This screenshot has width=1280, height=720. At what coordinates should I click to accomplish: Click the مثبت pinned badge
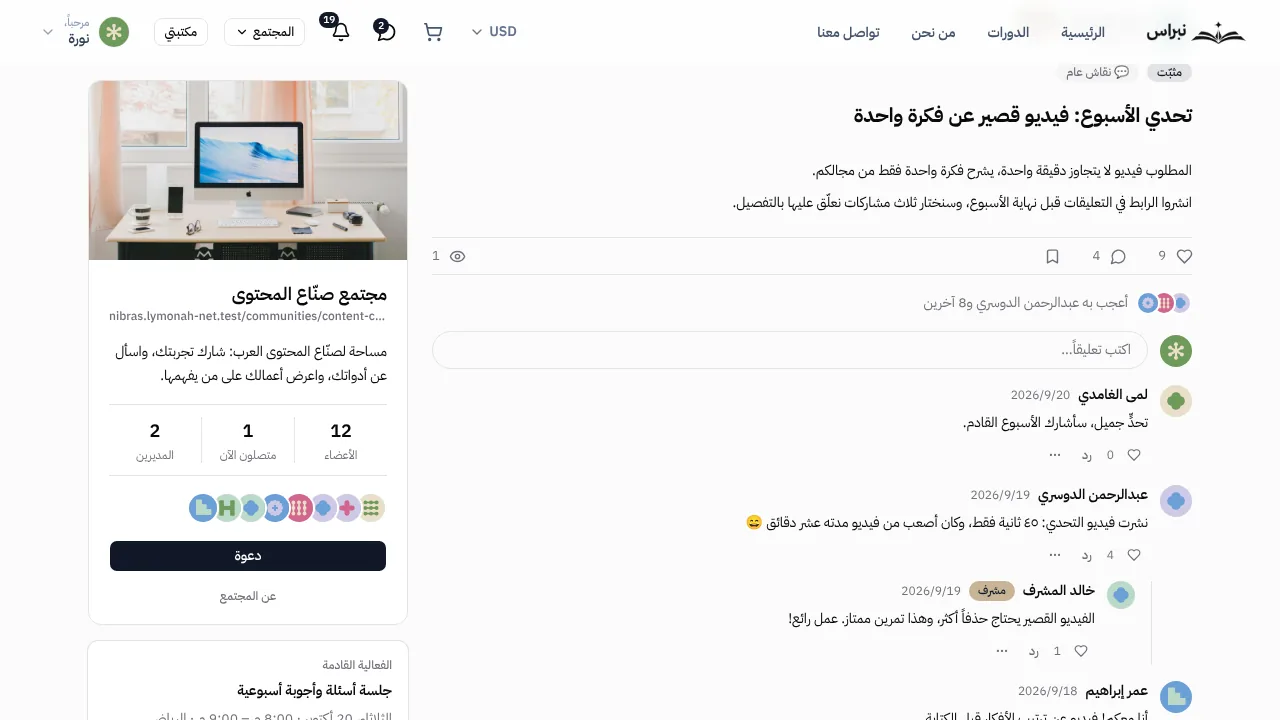coord(1169,72)
